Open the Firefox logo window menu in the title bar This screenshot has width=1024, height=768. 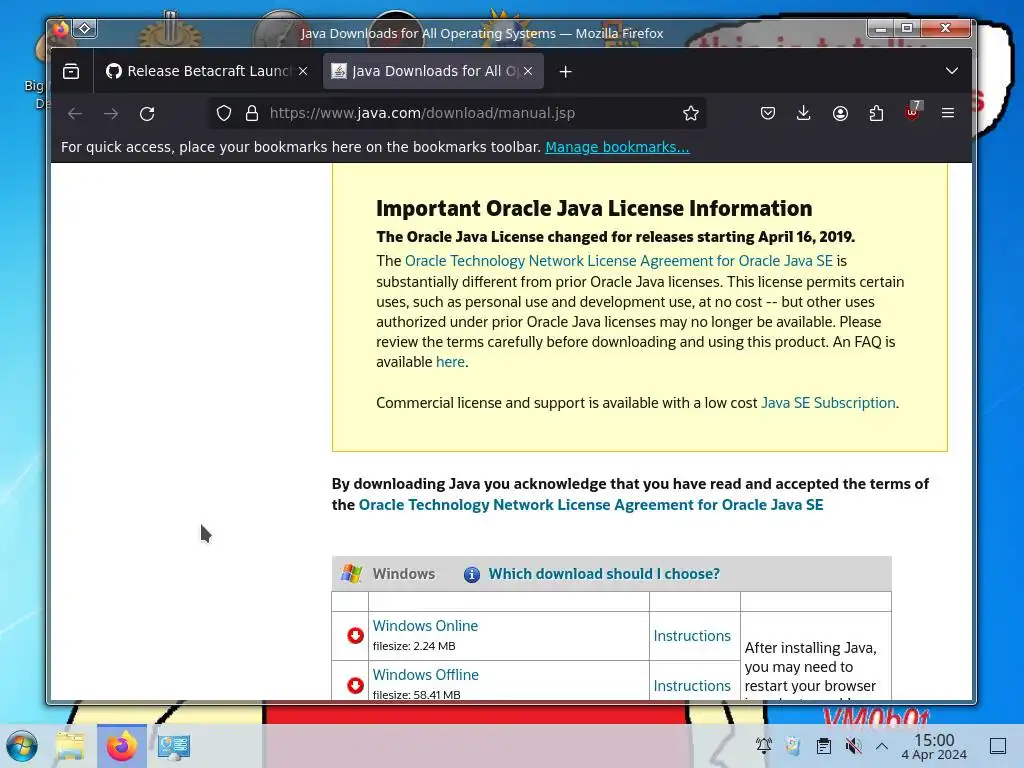pyautogui.click(x=61, y=29)
